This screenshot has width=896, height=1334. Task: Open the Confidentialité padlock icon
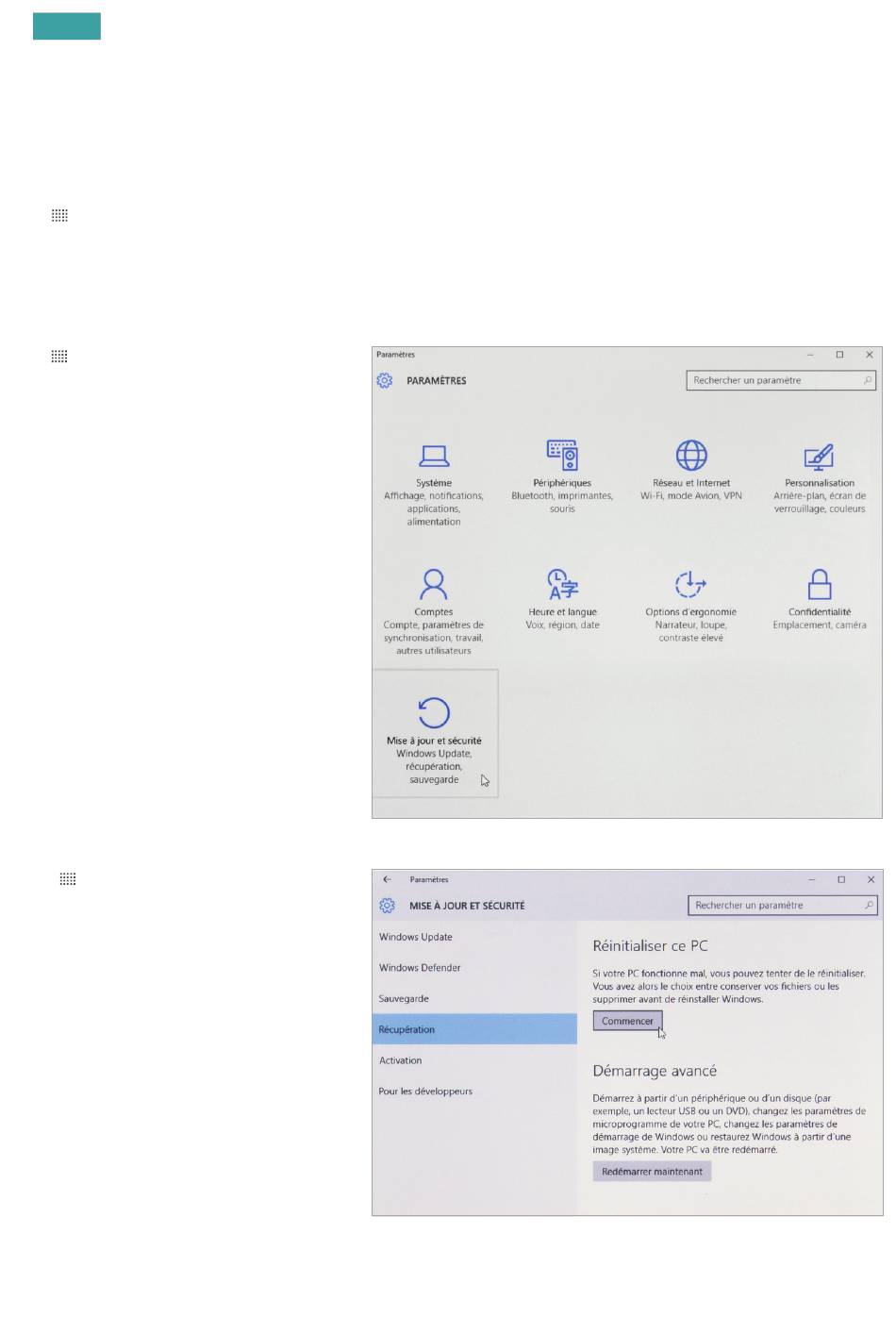(820, 585)
